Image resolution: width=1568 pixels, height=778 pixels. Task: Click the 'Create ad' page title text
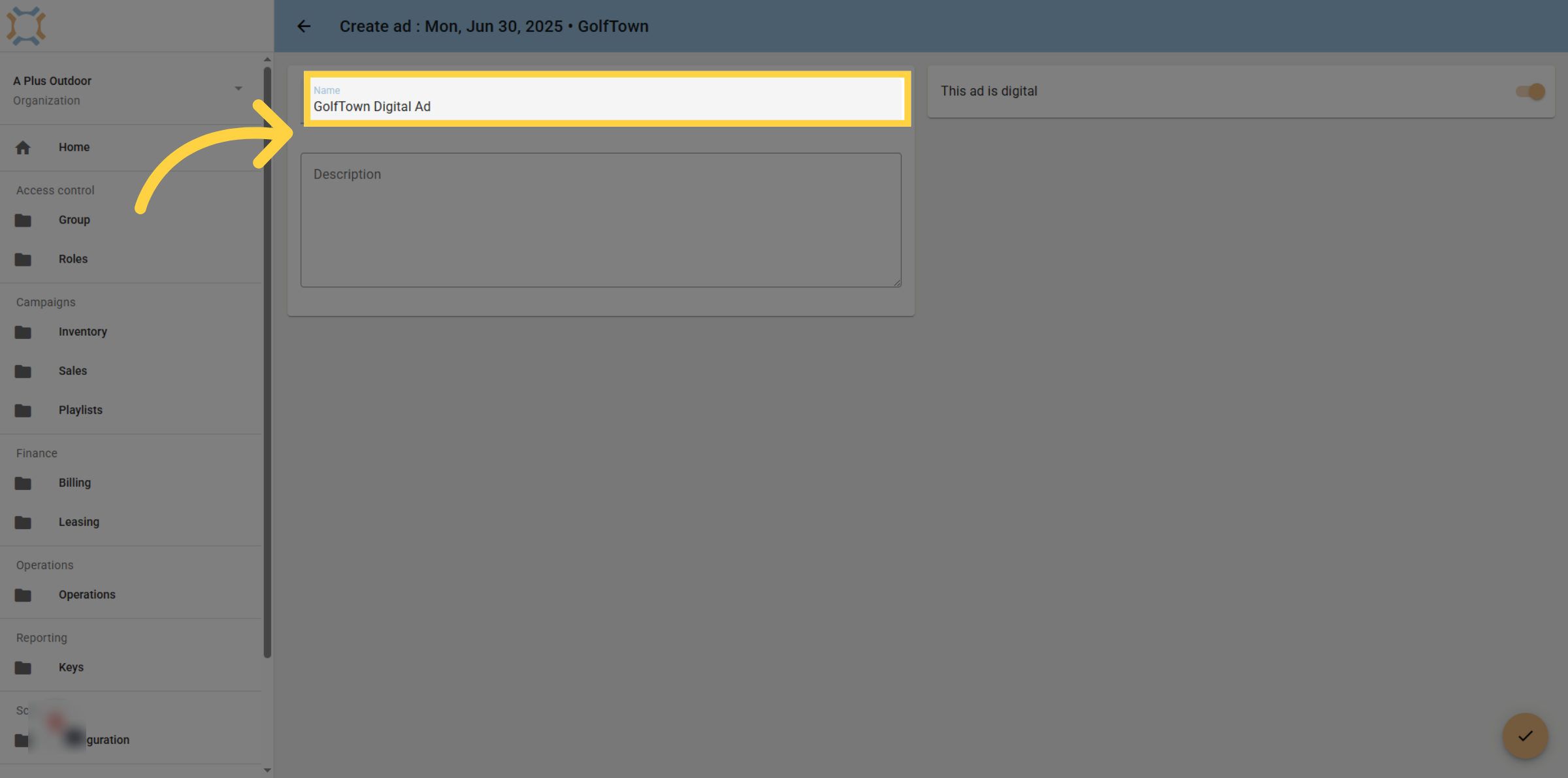click(494, 26)
